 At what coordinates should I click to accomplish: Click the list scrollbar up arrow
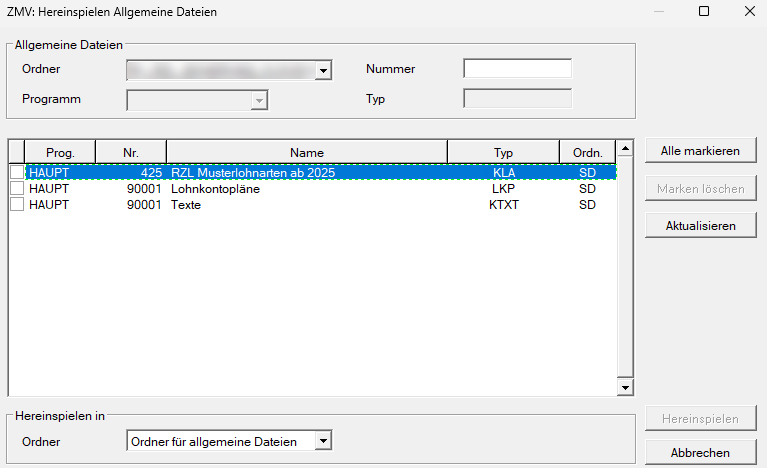tap(626, 149)
